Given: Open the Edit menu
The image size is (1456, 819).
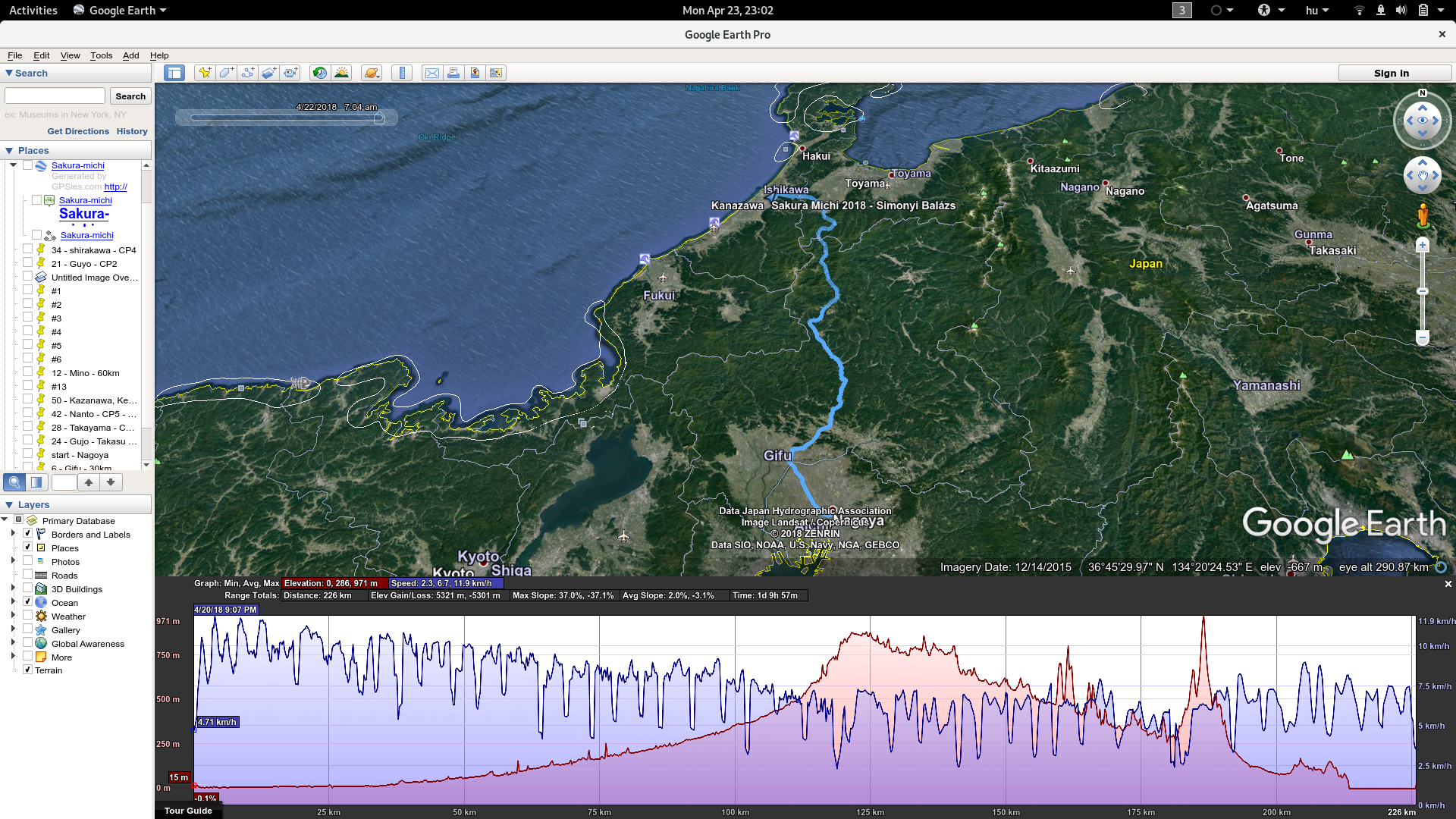Looking at the screenshot, I should point(42,55).
